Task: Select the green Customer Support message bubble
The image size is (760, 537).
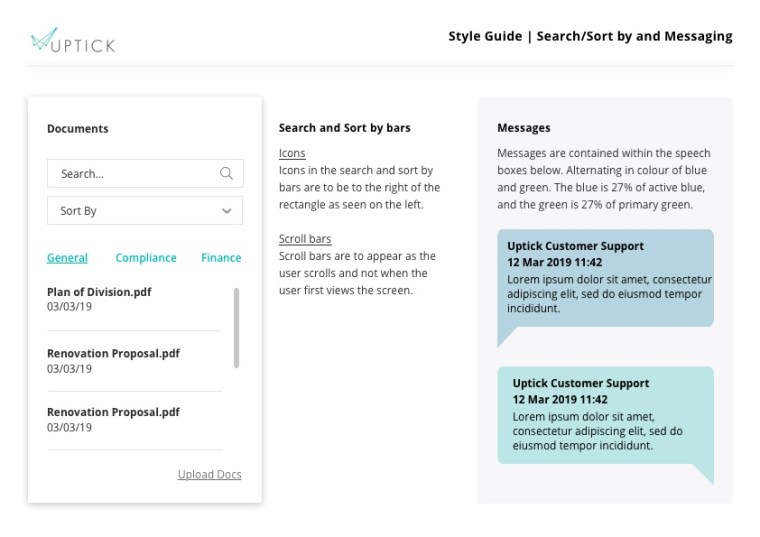Action: tap(605, 415)
